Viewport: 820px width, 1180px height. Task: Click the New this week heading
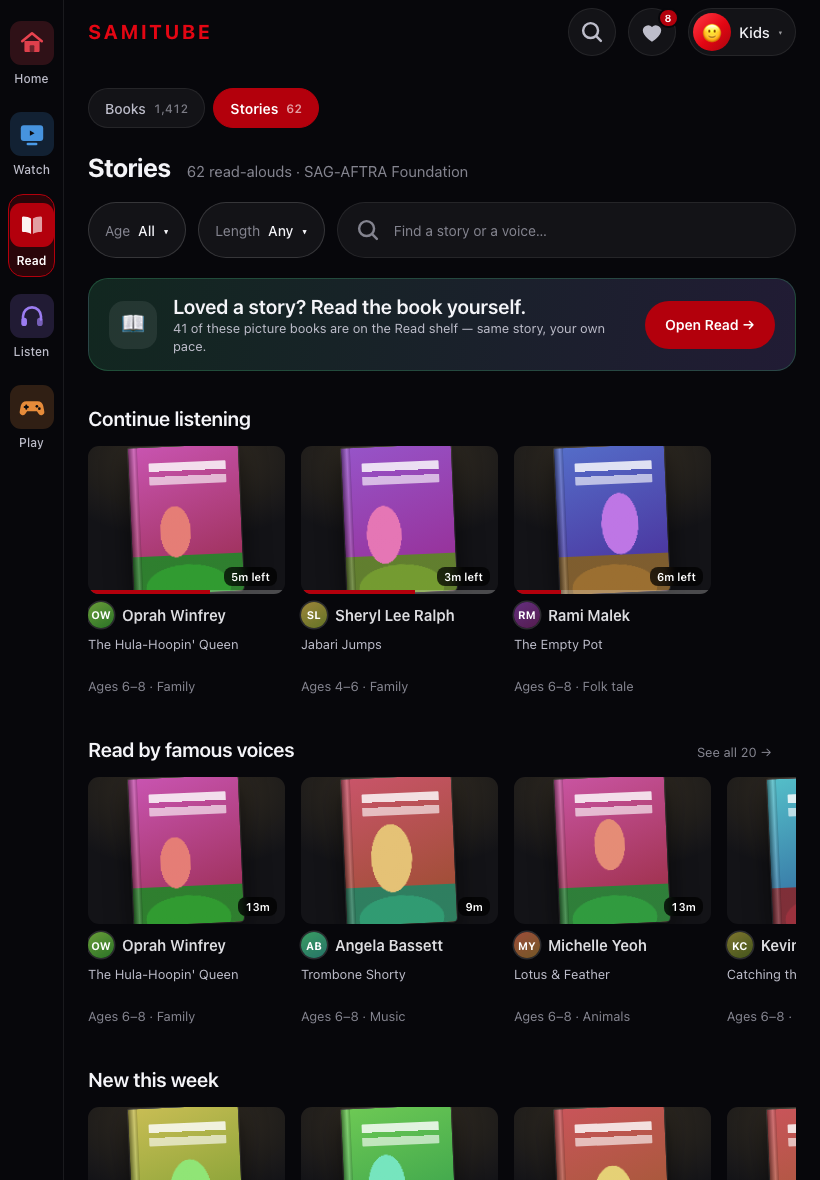pyautogui.click(x=153, y=1081)
